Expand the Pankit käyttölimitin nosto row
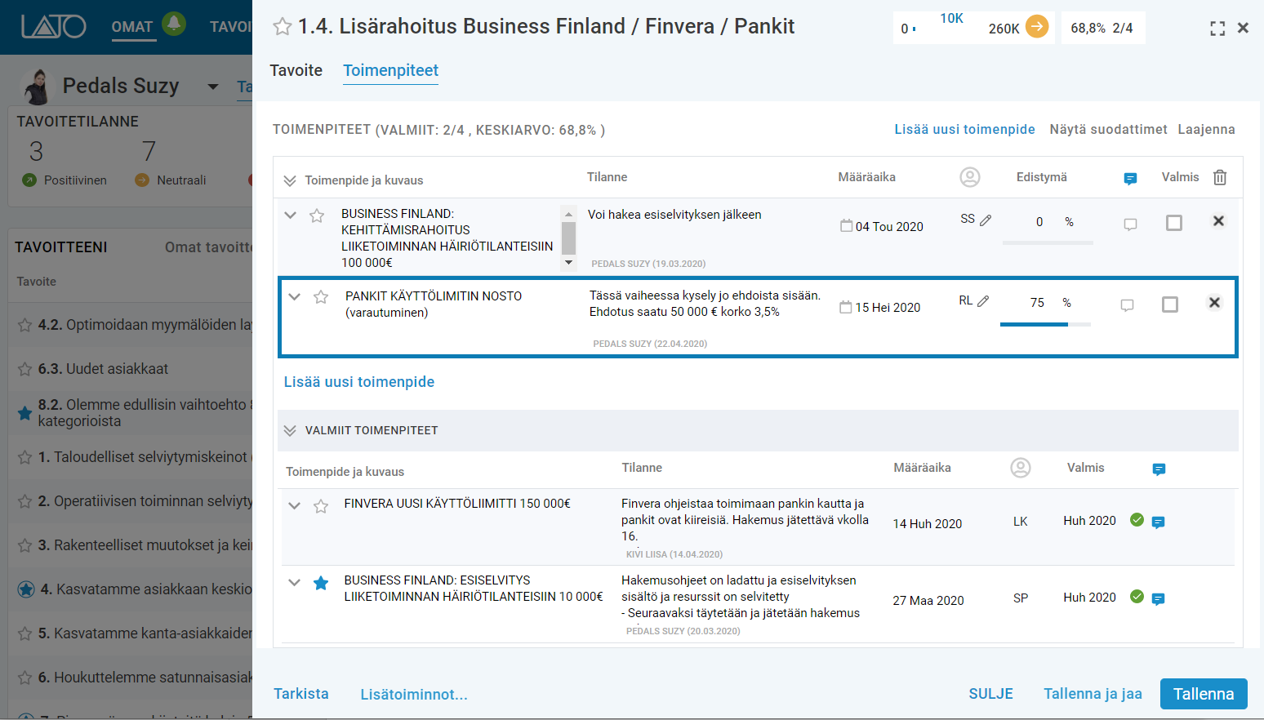 coord(294,297)
